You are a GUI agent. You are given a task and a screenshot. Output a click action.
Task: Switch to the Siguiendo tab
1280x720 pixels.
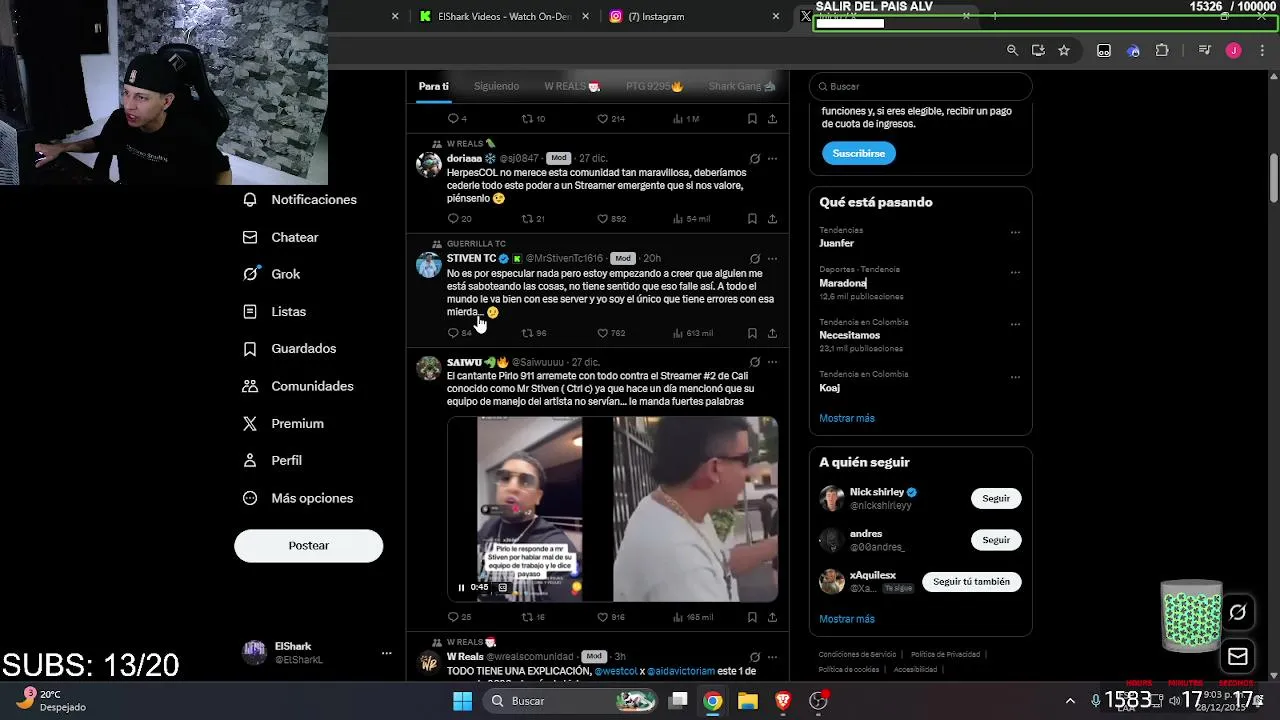coord(496,87)
